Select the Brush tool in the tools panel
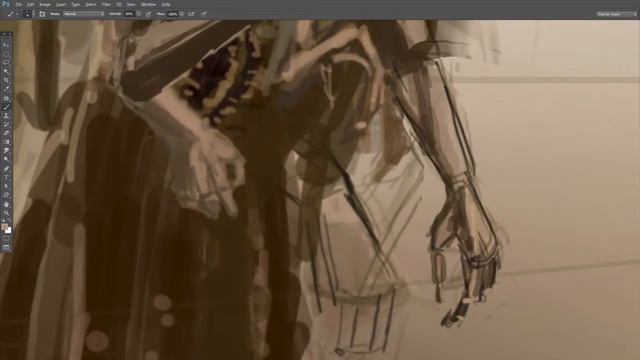The width and height of the screenshot is (640, 360). [x=6, y=107]
